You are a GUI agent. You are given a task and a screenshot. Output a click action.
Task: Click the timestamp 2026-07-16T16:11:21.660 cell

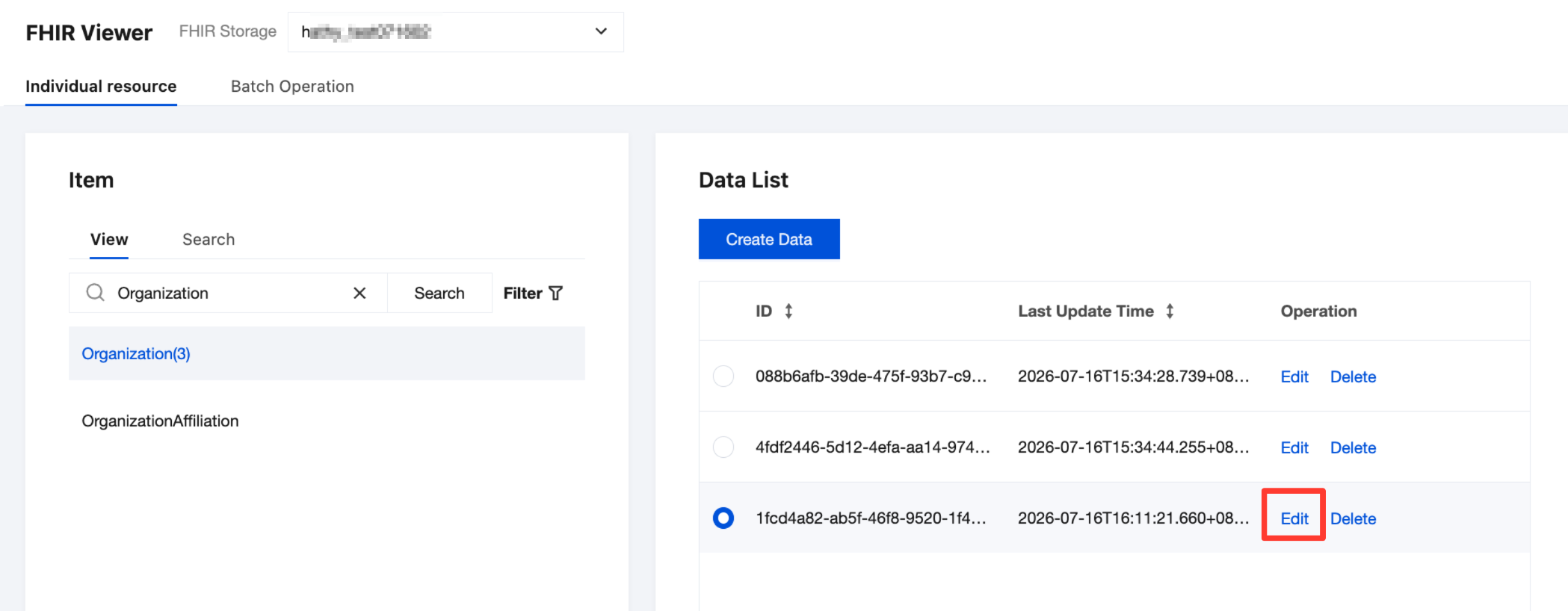click(x=1133, y=518)
